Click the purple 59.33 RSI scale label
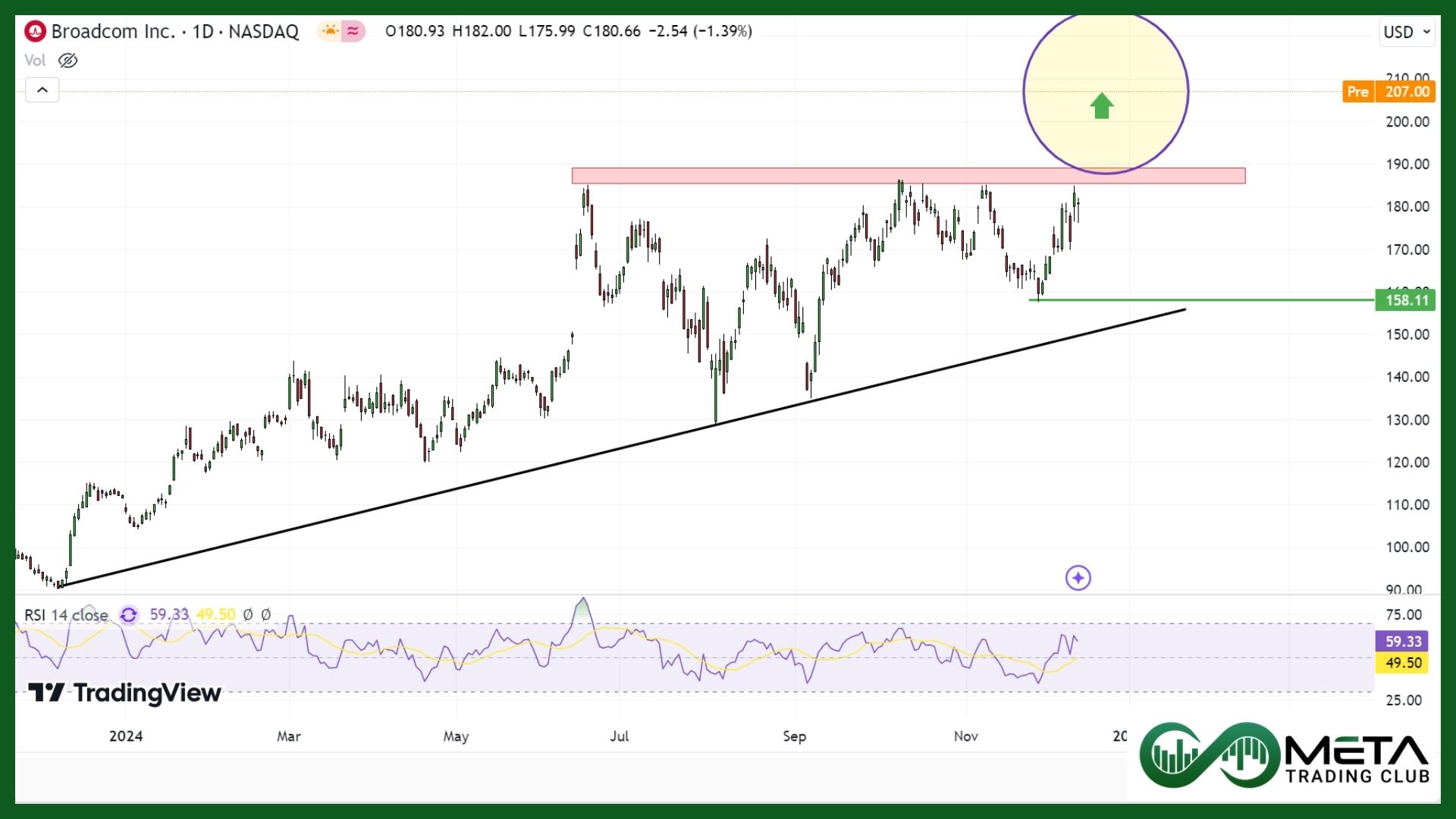Image resolution: width=1456 pixels, height=819 pixels. coord(1403,642)
